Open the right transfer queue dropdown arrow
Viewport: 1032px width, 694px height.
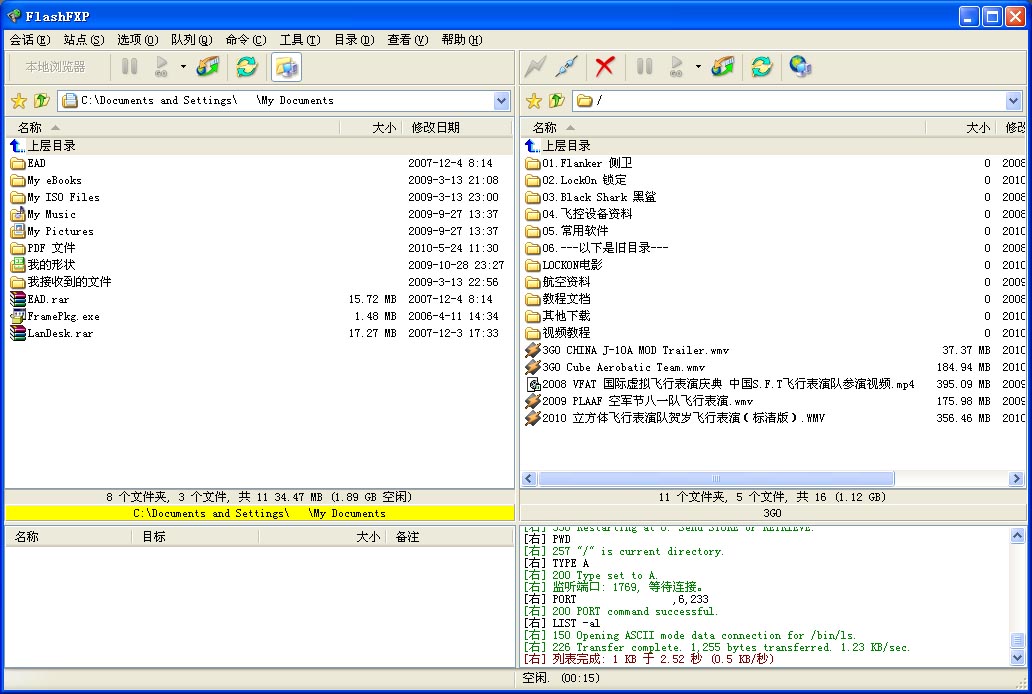coord(698,67)
